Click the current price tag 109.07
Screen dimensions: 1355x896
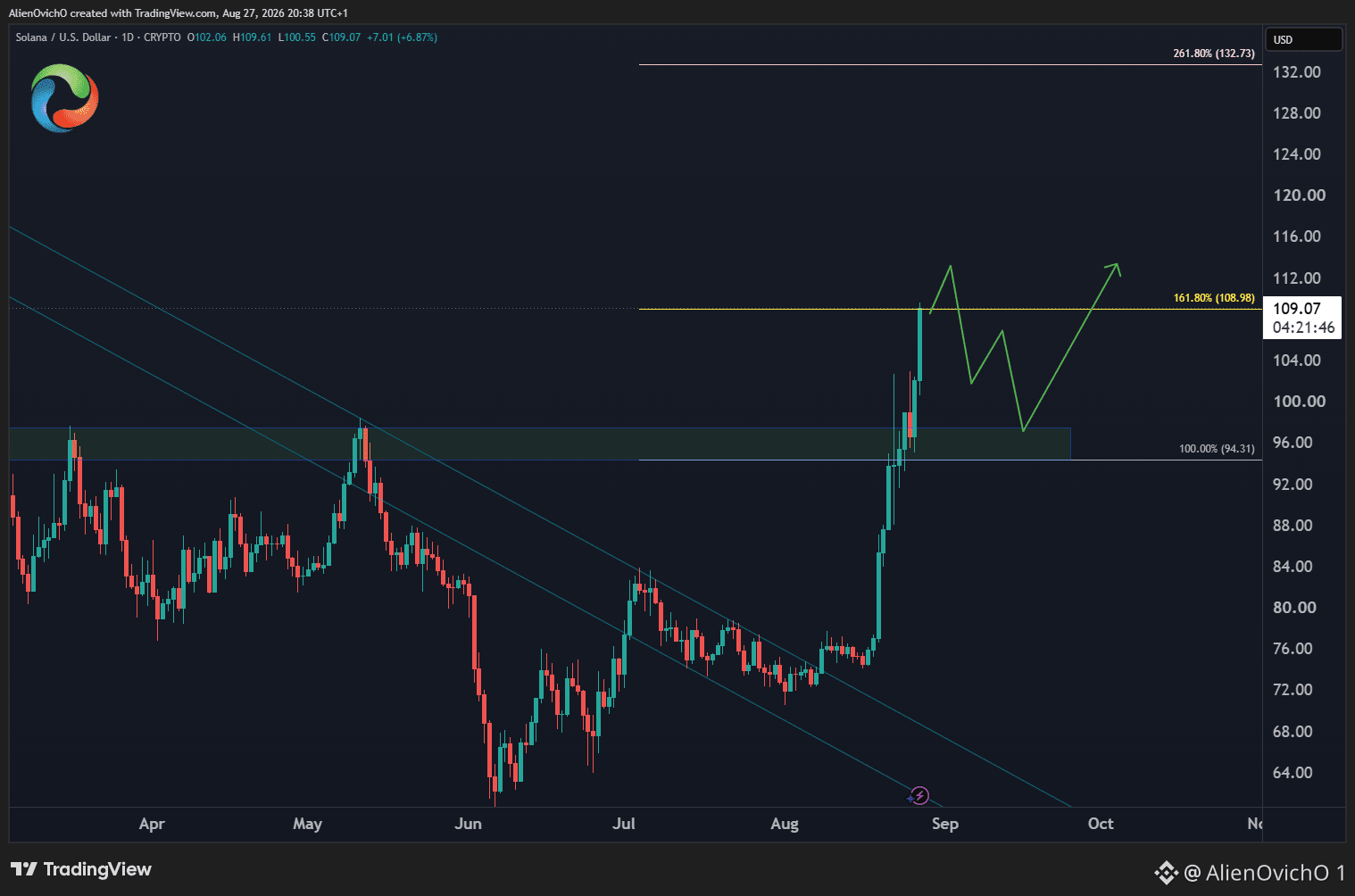1297,309
